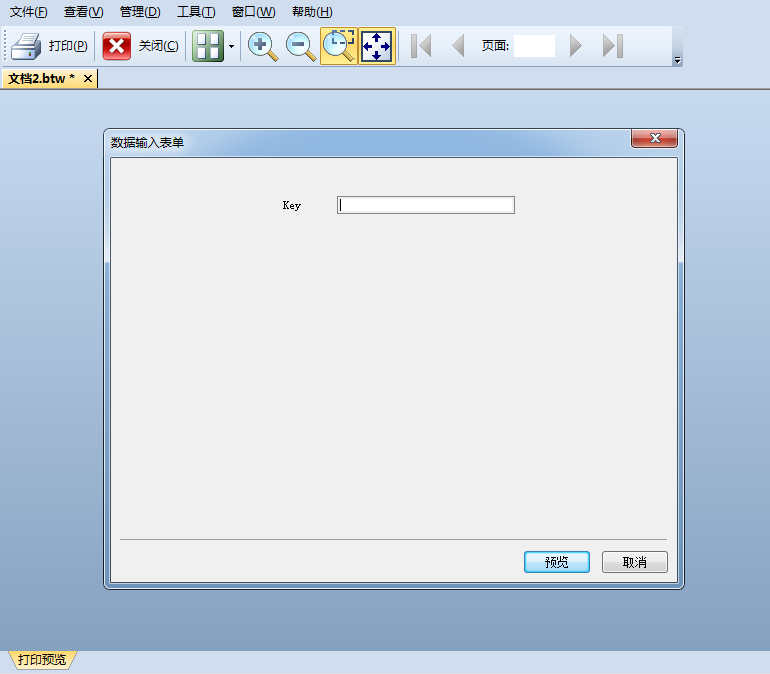Go to previous page using toolbar arrow
This screenshot has height=674, width=770.
[458, 46]
